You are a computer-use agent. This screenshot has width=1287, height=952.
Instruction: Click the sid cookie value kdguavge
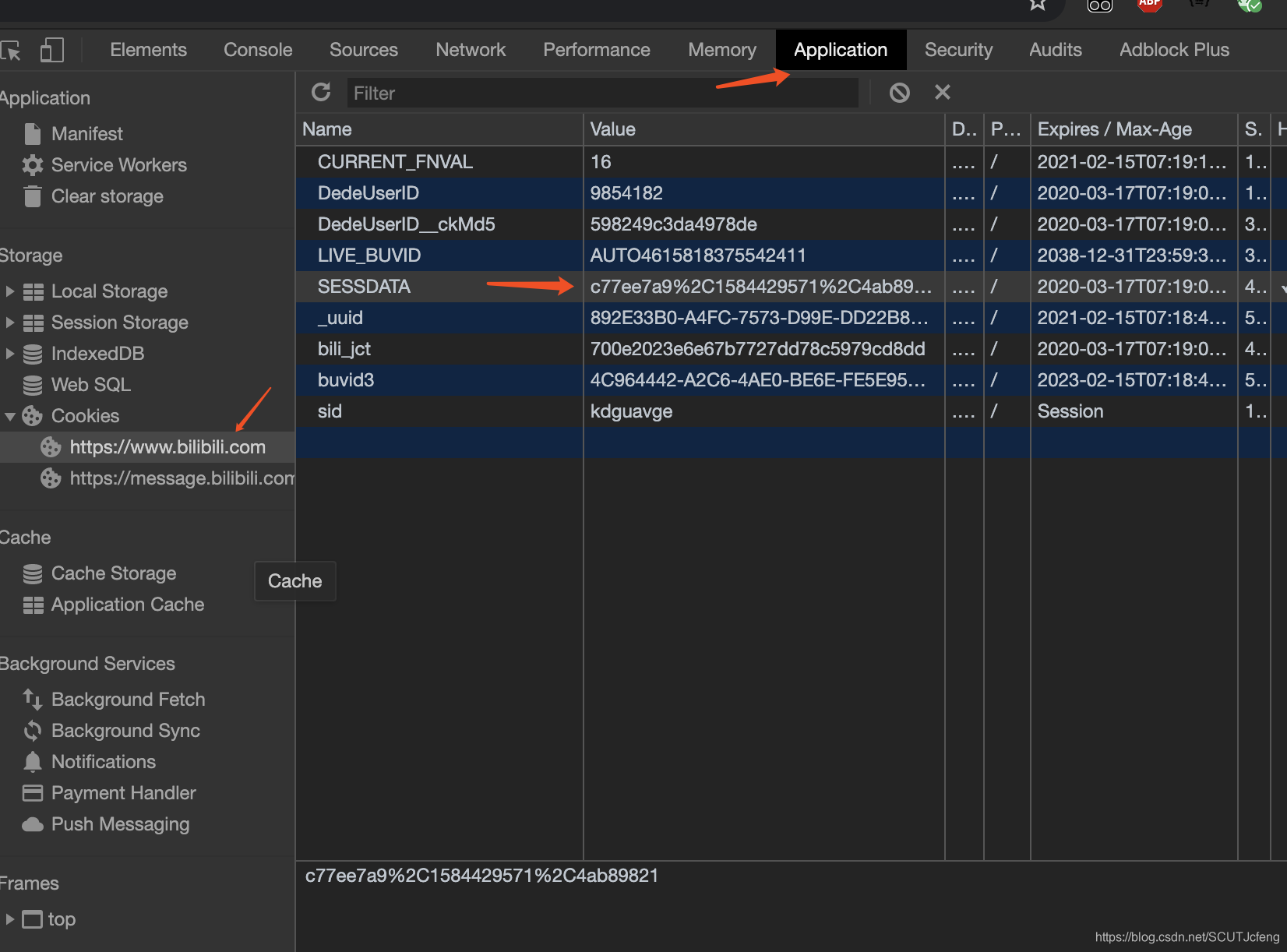631,411
